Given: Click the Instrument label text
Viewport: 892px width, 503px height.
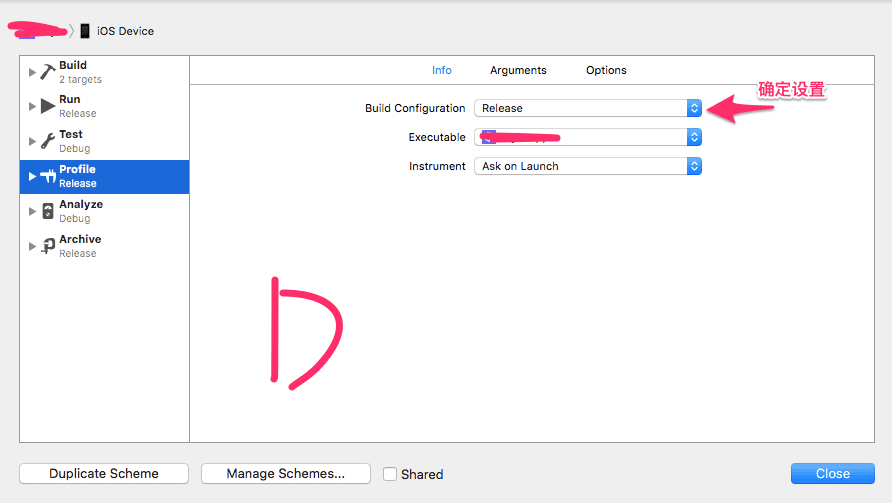Looking at the screenshot, I should click(437, 166).
